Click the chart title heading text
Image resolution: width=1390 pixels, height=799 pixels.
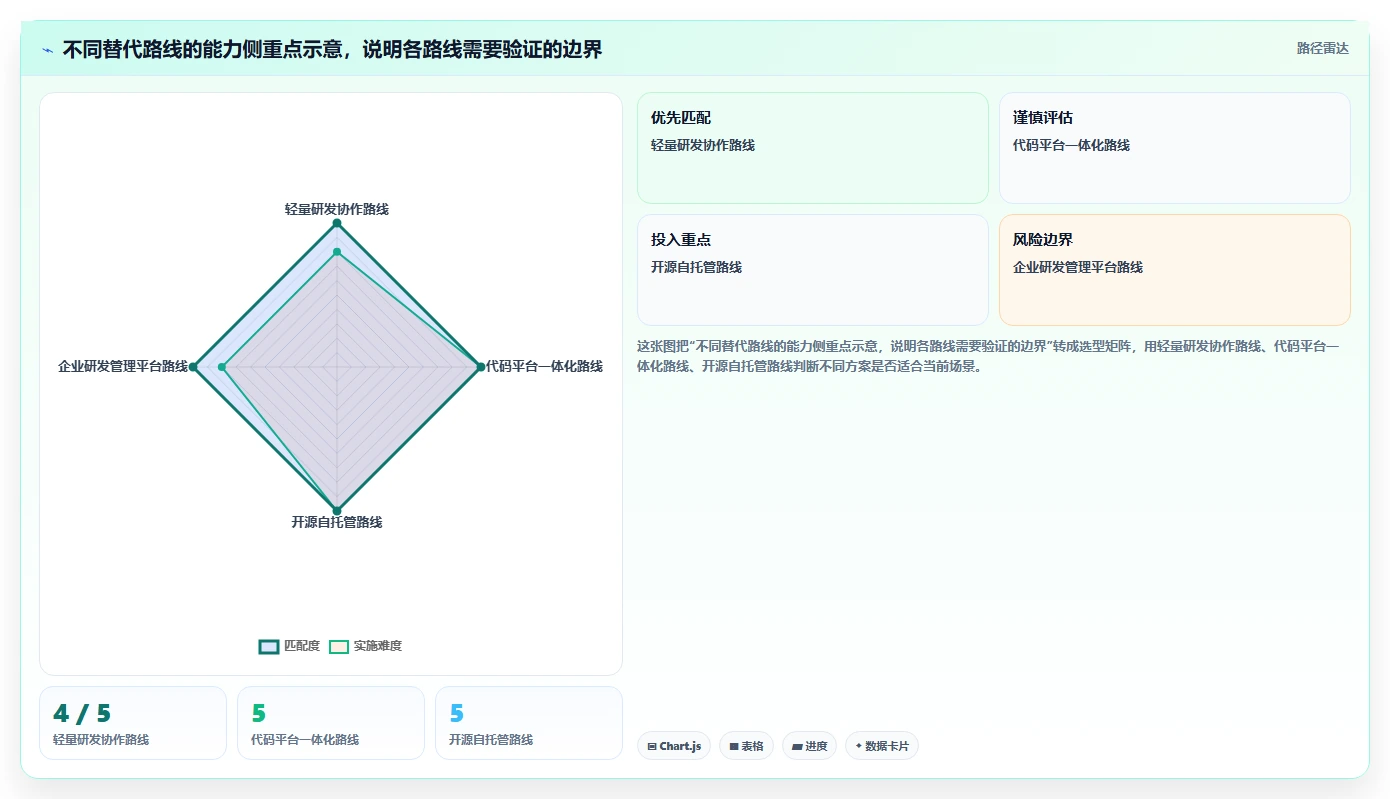(x=332, y=49)
